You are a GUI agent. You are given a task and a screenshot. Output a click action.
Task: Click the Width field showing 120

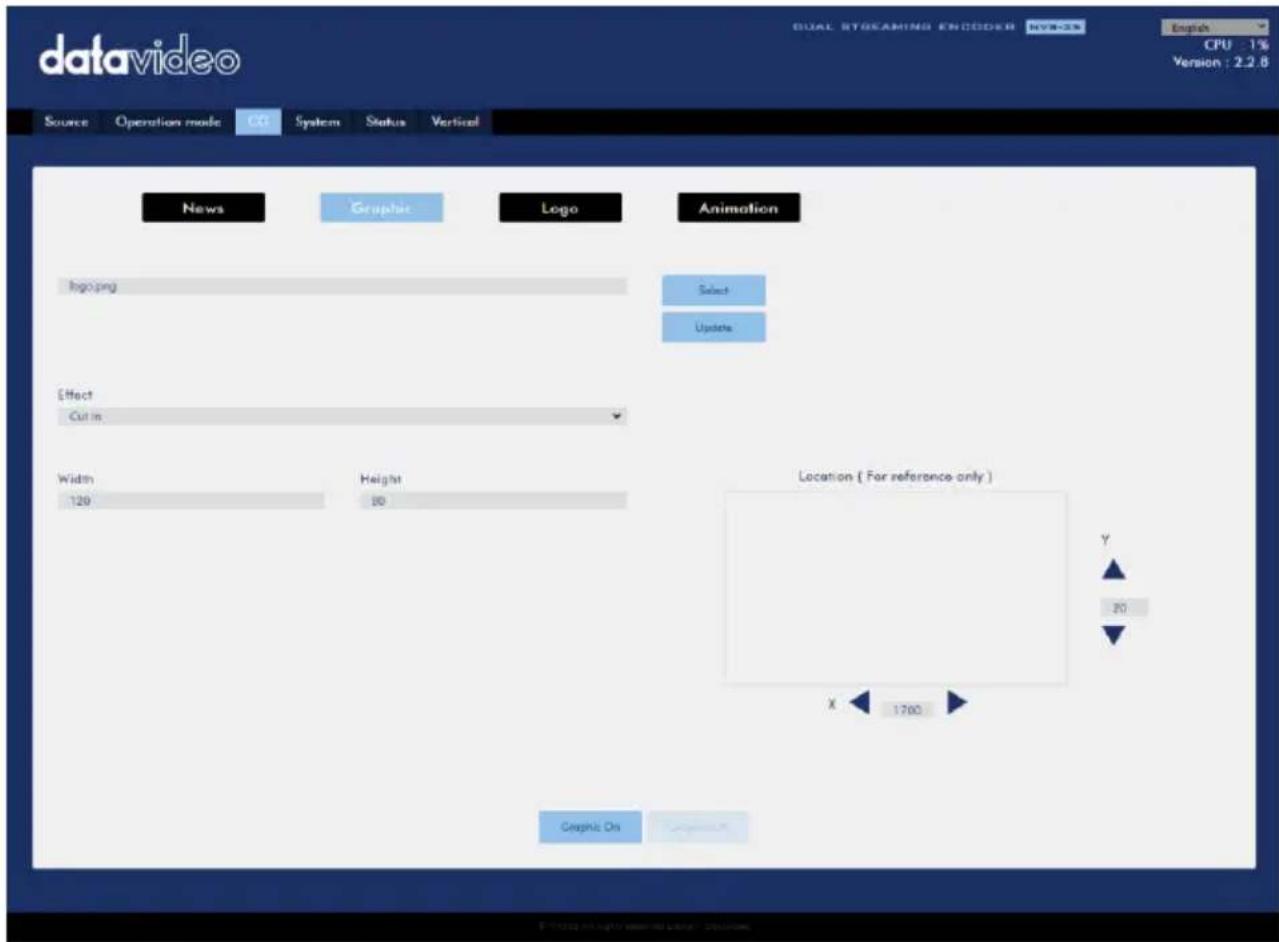click(x=191, y=501)
